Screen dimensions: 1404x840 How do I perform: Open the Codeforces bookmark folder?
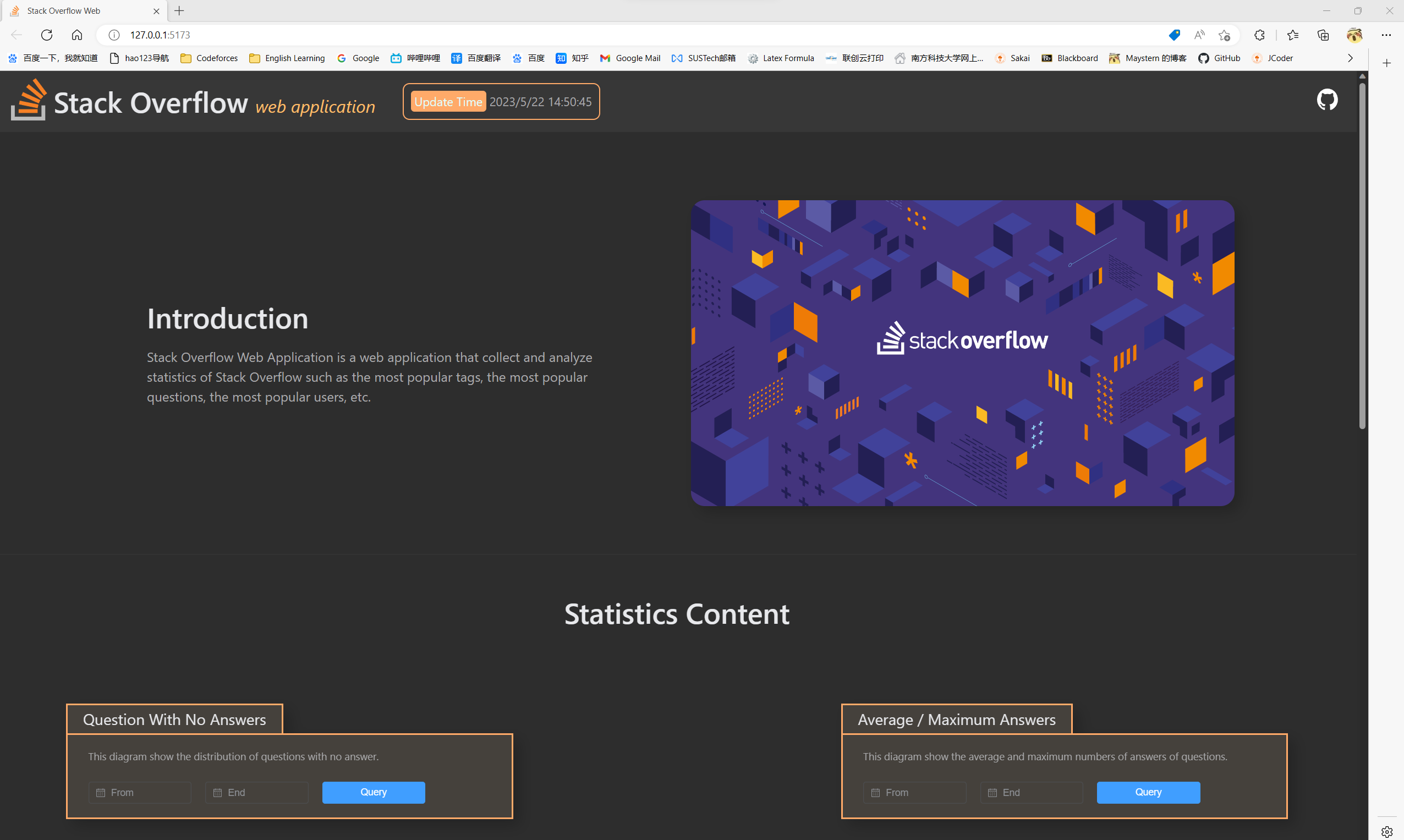(209, 58)
